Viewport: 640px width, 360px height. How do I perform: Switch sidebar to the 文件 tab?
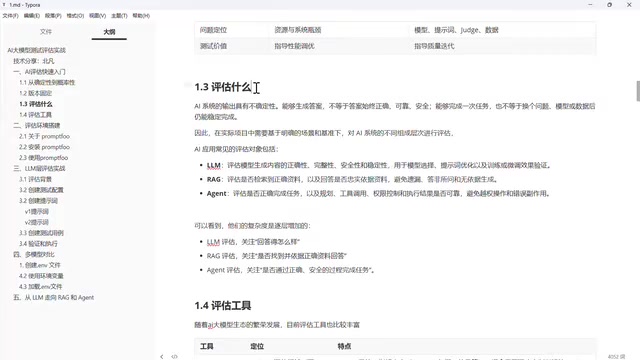click(x=46, y=31)
